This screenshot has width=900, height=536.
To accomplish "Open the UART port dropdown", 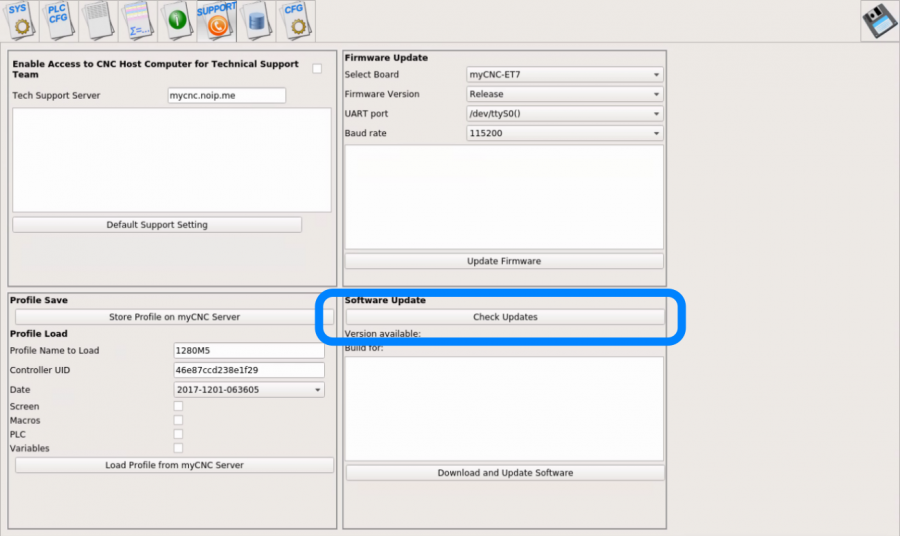I will pos(564,114).
